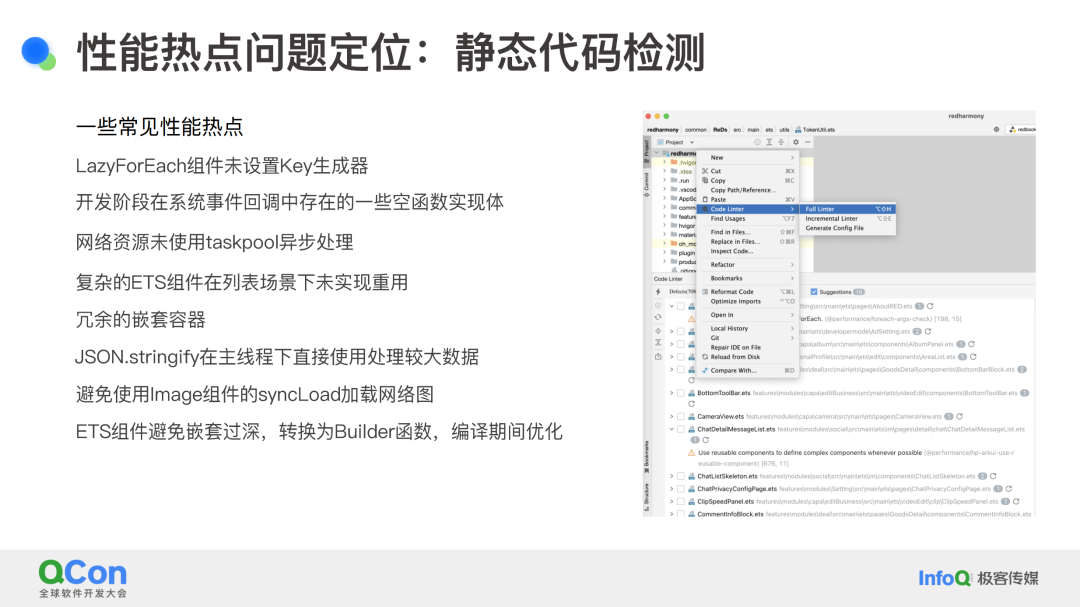
Task: Select Incremental Linter in the submenu
Action: click(848, 218)
